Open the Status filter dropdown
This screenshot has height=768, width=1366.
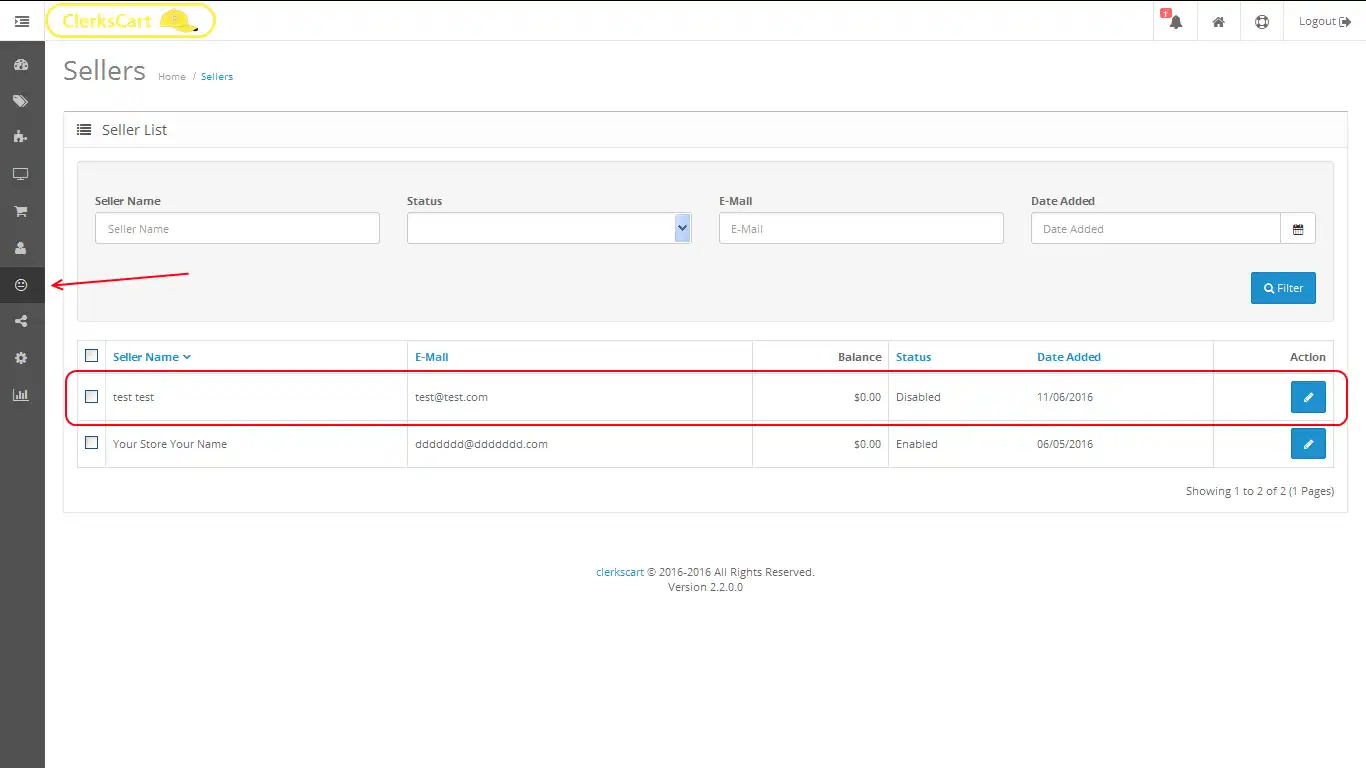tap(549, 228)
